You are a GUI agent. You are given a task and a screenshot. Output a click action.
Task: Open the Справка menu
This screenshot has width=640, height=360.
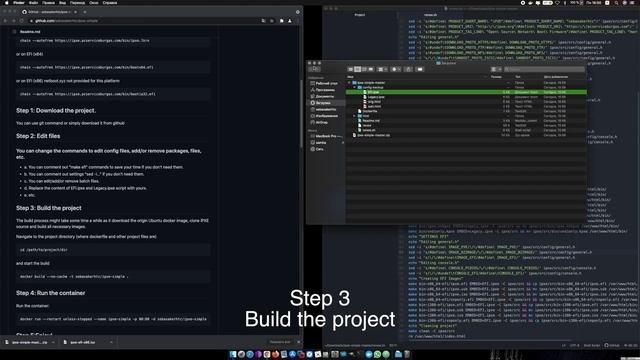pyautogui.click(x=110, y=2)
